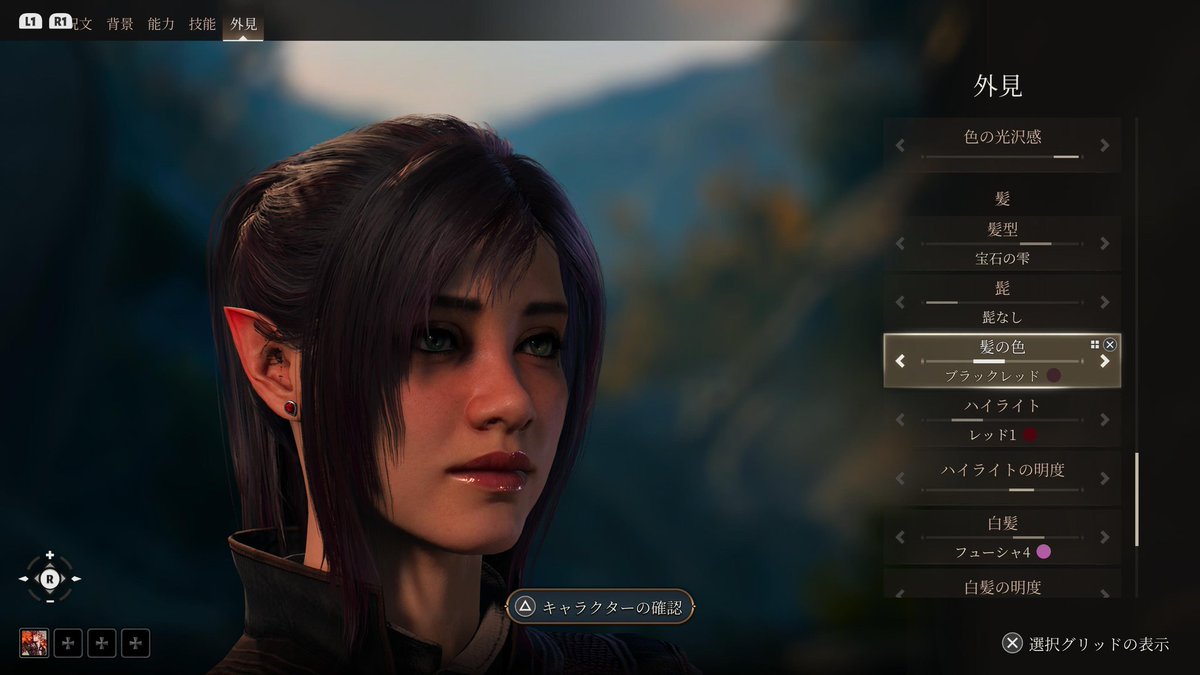
Task: Click 選択グリッドの表示 at bottom right
Action: pyautogui.click(x=1099, y=644)
